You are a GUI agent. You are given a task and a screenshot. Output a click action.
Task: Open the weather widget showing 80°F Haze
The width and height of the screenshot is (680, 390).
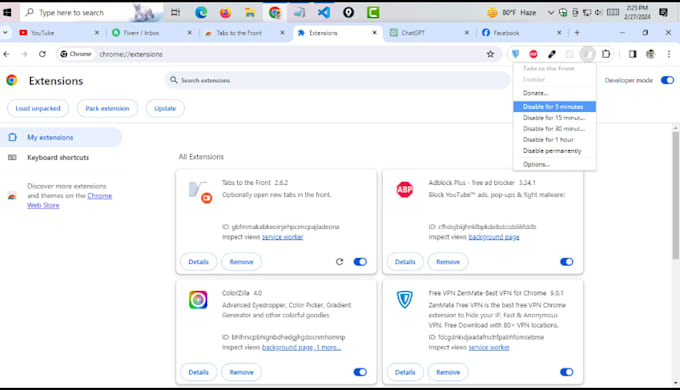(512, 13)
